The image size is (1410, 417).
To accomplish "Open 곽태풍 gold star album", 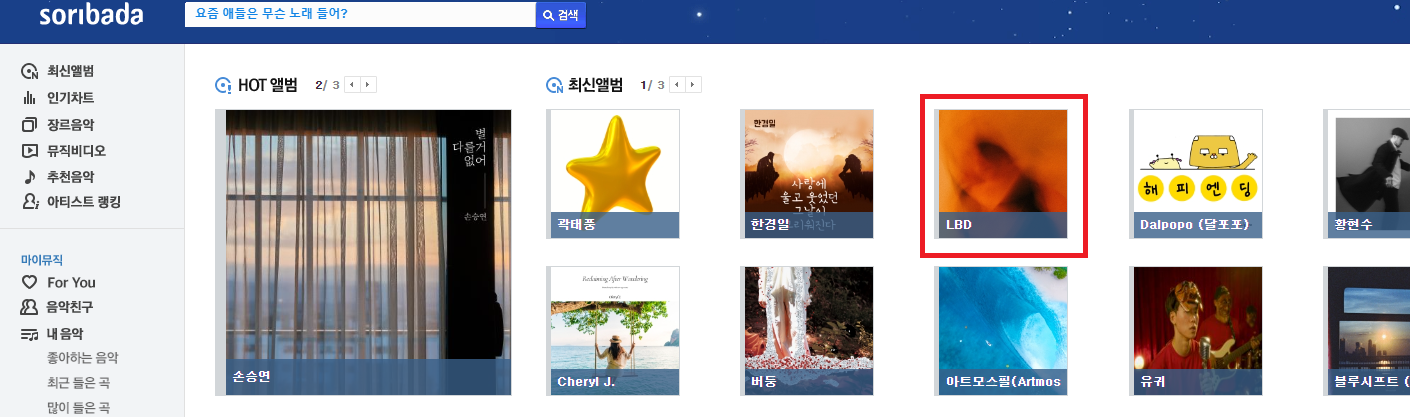I will point(613,174).
